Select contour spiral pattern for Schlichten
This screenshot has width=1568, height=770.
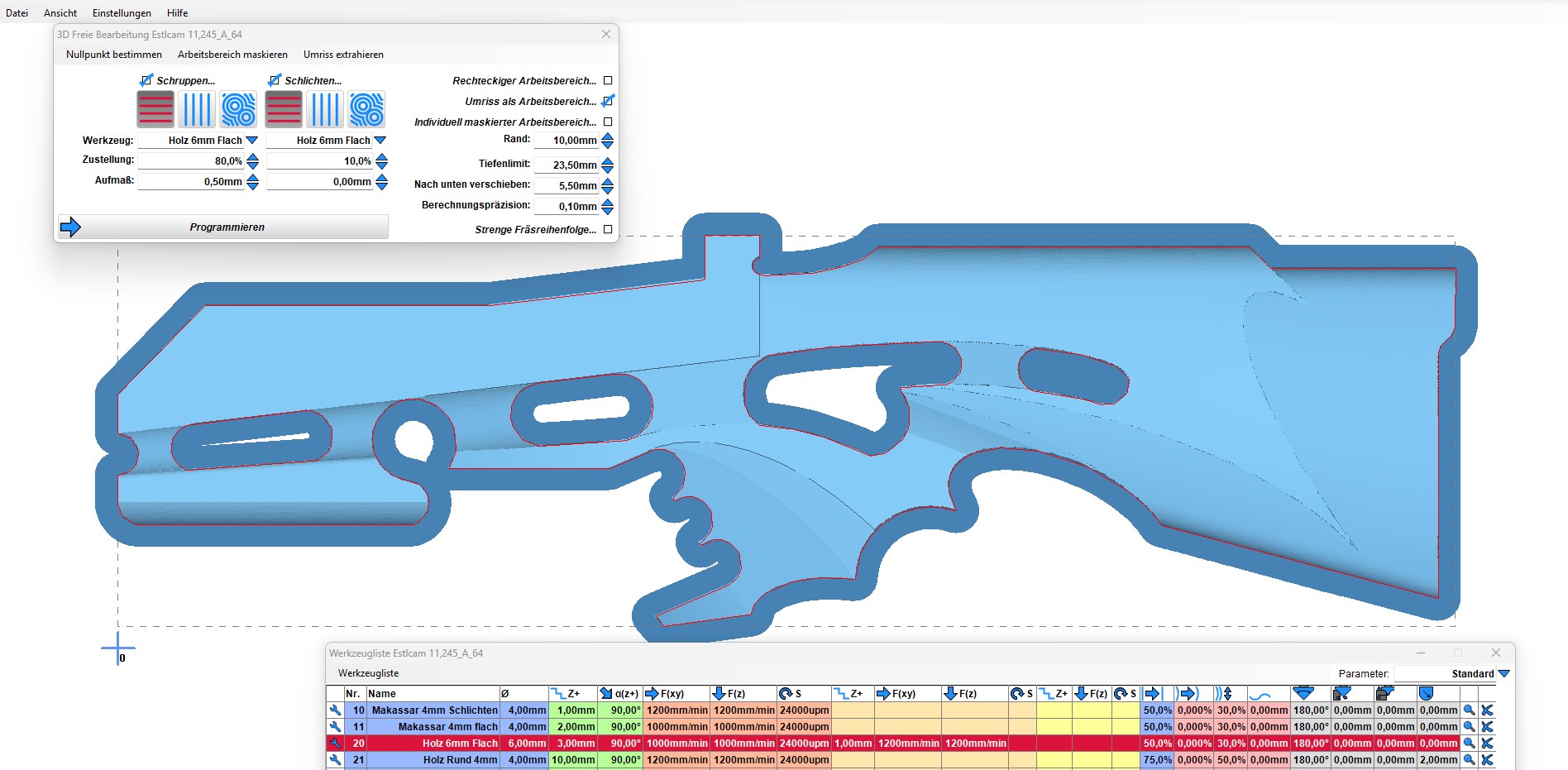(366, 109)
